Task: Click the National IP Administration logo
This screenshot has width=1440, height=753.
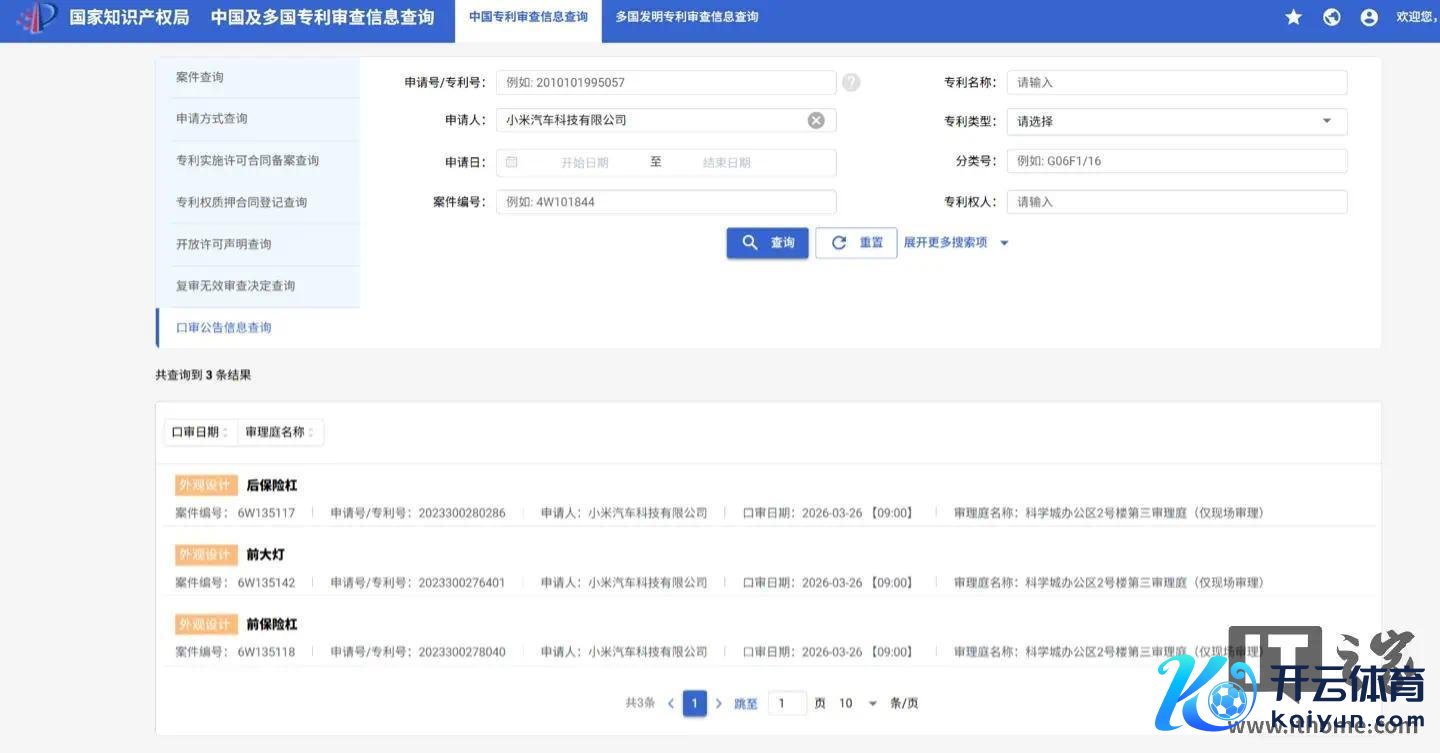Action: coord(36,18)
